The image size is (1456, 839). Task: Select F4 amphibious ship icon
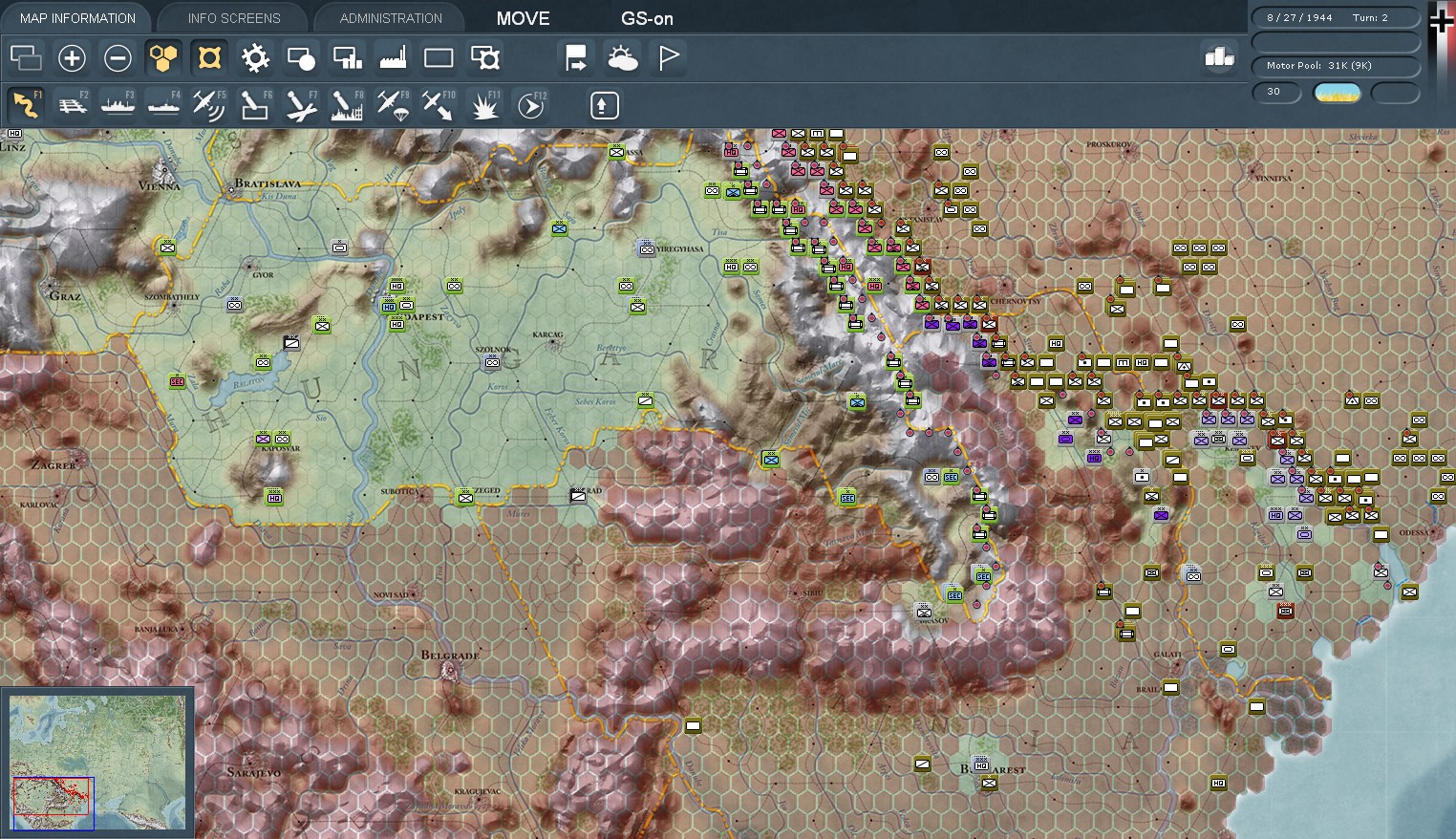[163, 105]
